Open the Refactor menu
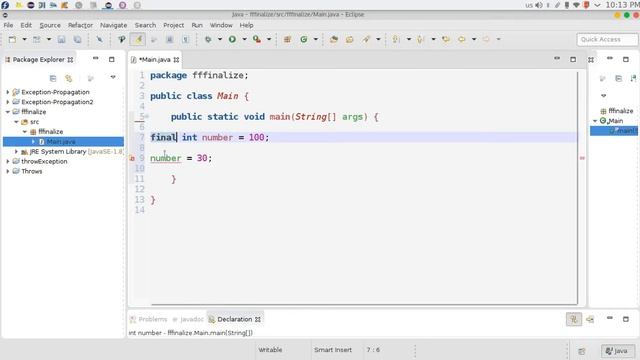Screen dimensions: 640x360 click(x=80, y=25)
